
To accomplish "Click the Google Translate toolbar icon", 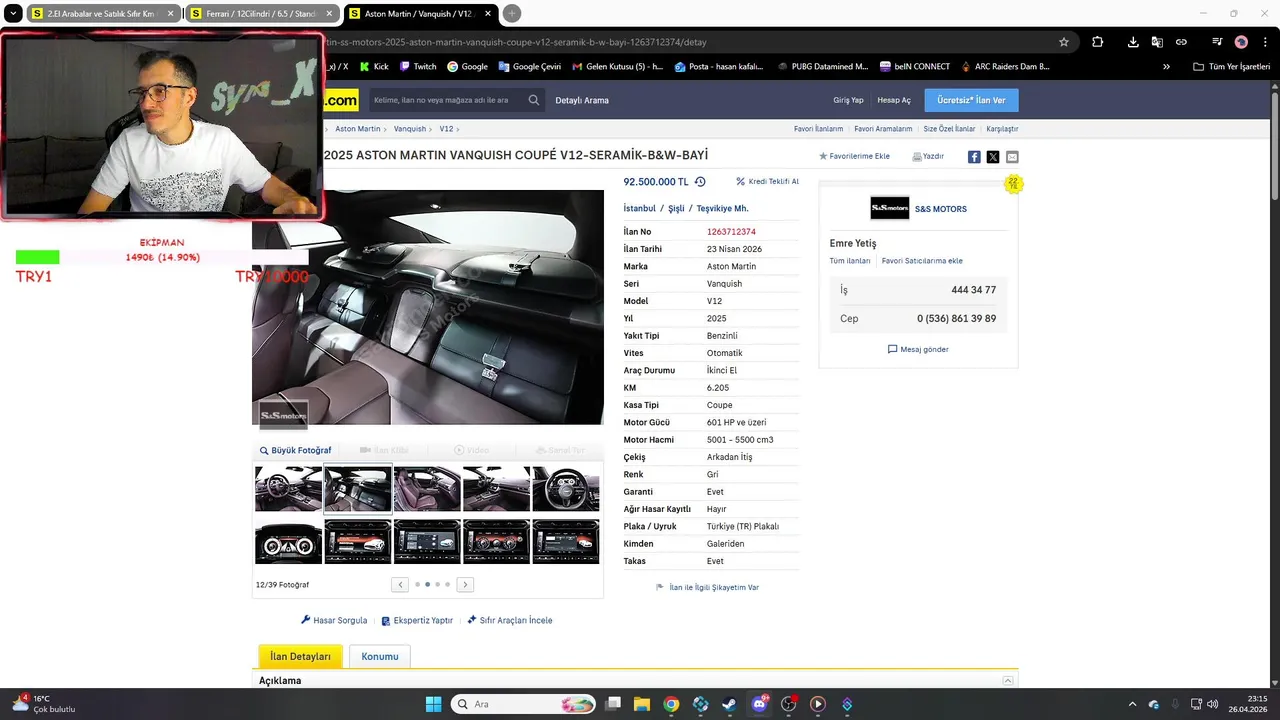I will 1157,42.
